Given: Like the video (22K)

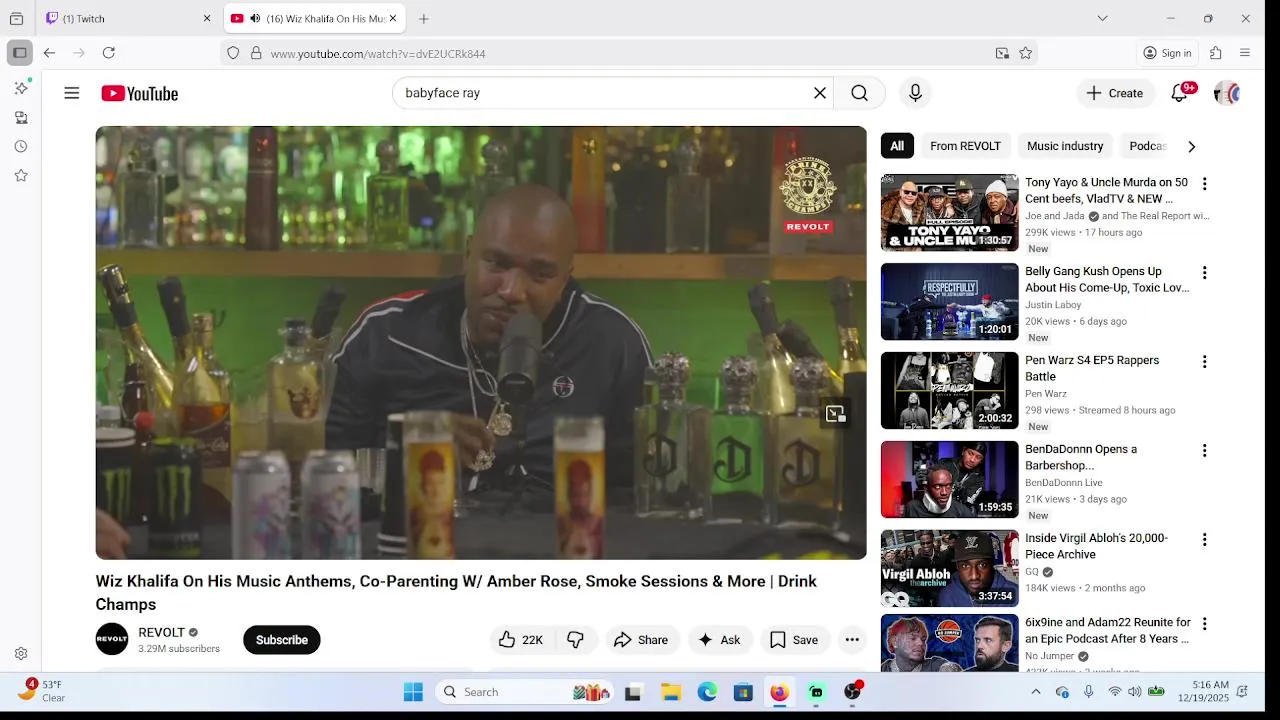Looking at the screenshot, I should (x=521, y=640).
